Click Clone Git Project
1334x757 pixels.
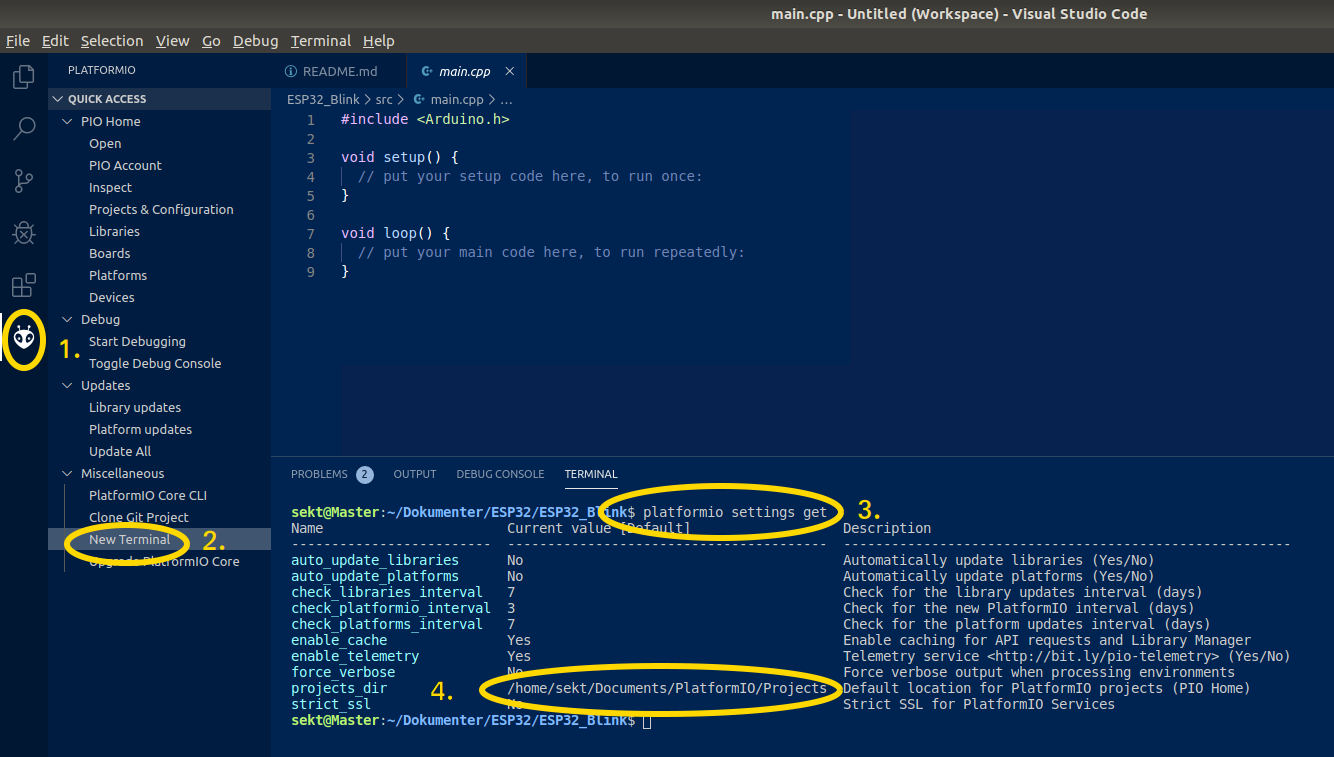[139, 517]
